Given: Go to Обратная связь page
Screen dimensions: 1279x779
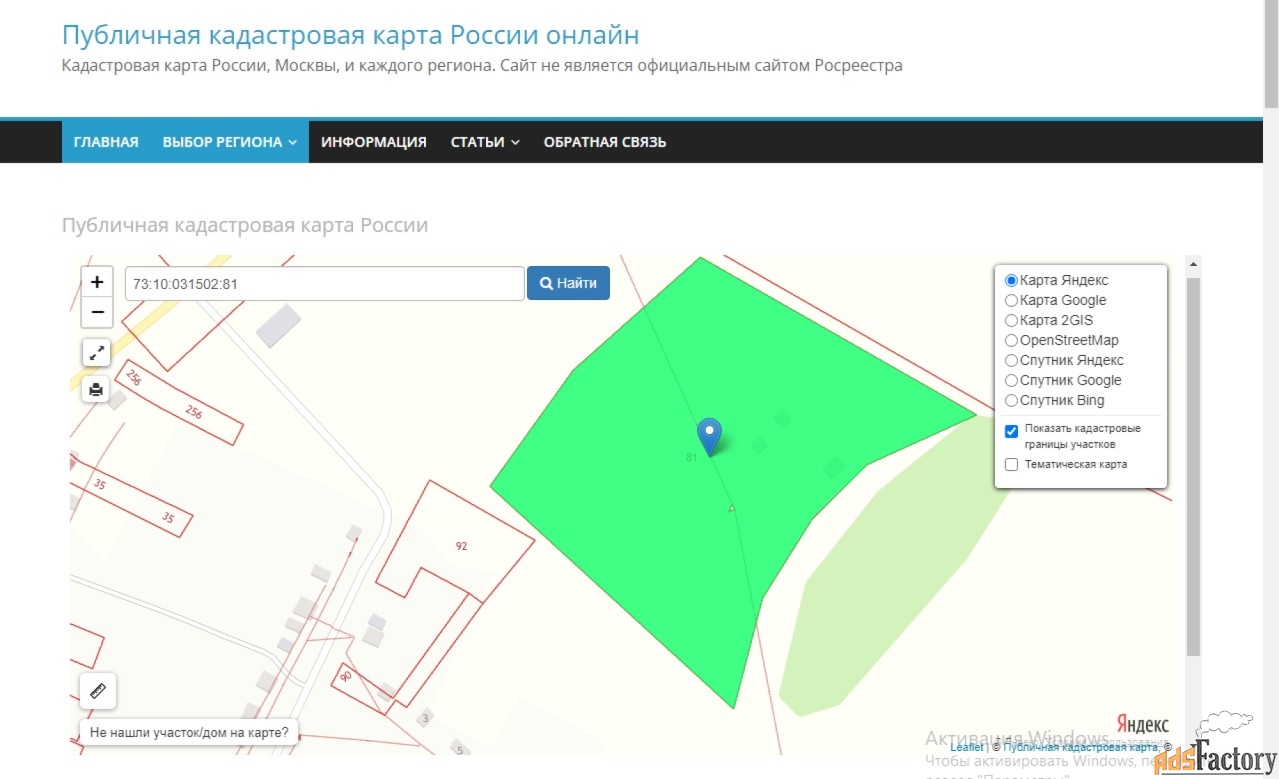Looking at the screenshot, I should coord(604,142).
